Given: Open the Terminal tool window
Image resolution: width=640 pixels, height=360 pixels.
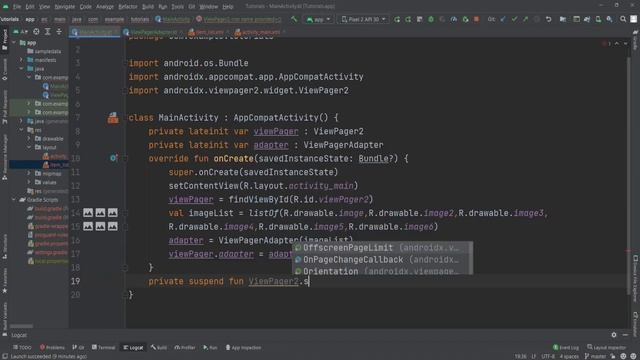Looking at the screenshot, I should [x=104, y=348].
